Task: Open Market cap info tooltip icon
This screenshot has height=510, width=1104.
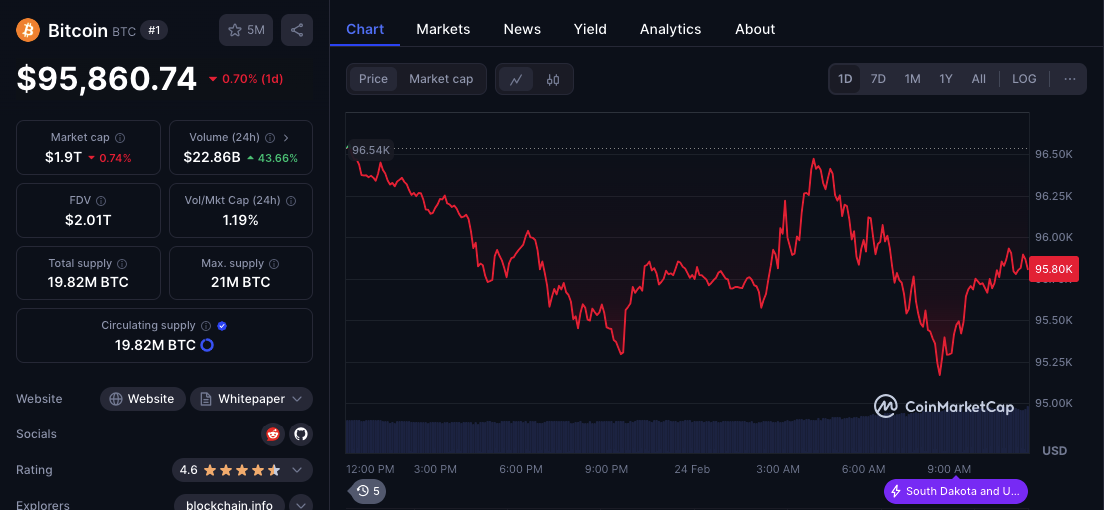Action: point(120,138)
